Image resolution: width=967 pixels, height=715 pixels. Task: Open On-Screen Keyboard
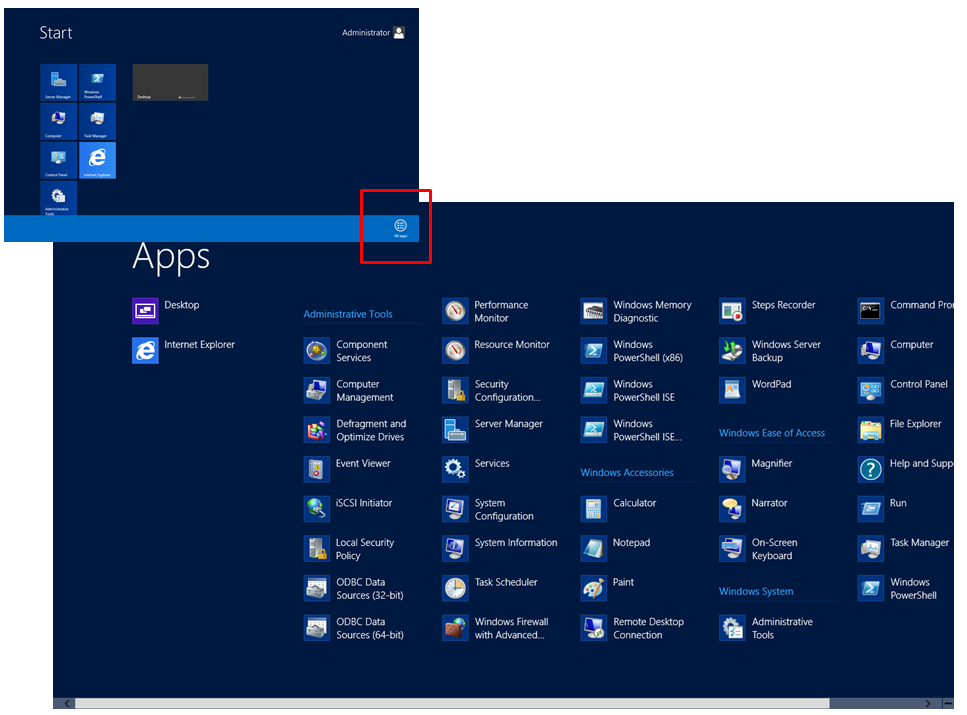click(759, 548)
